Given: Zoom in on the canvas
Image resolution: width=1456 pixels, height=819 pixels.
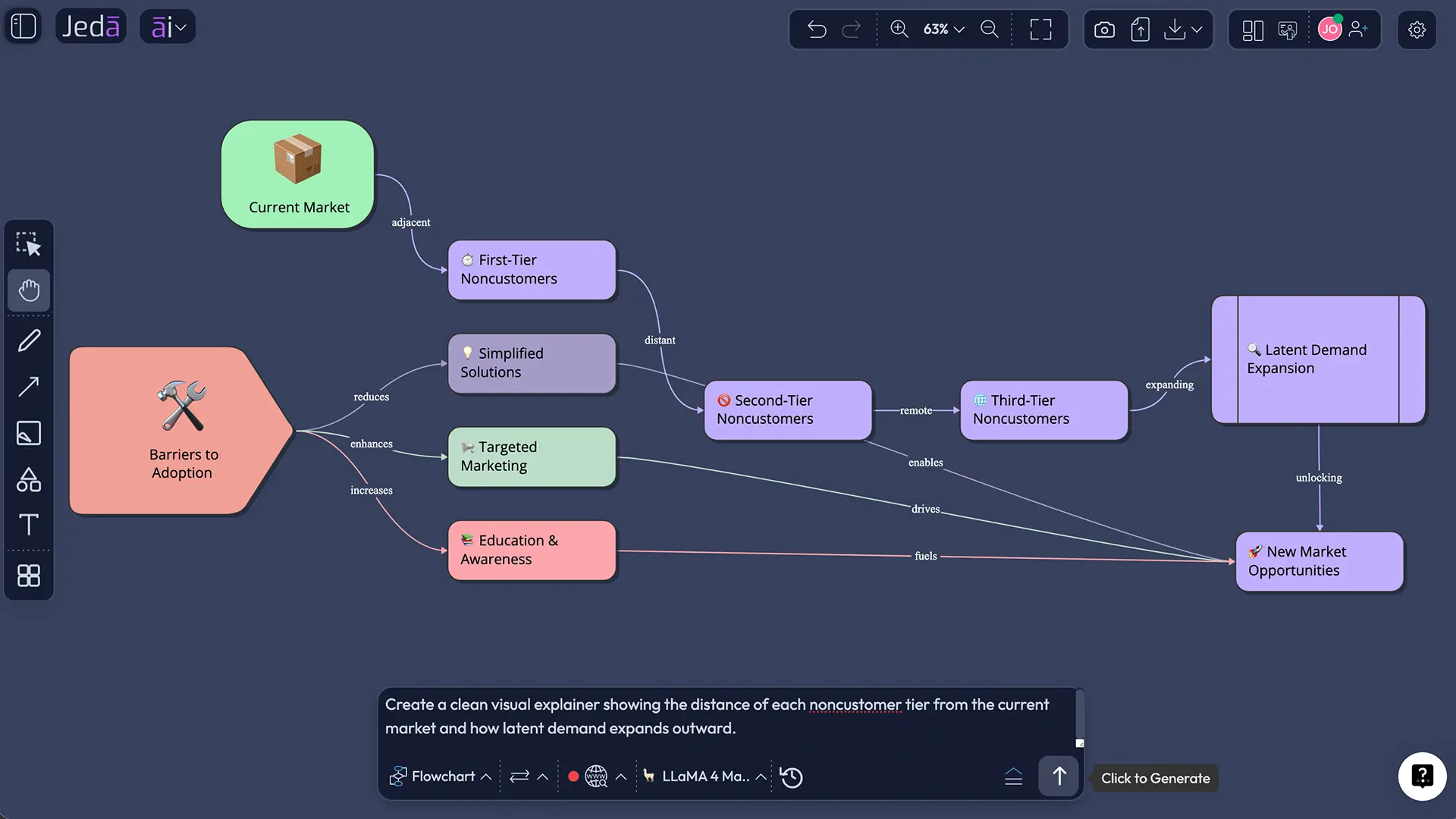Looking at the screenshot, I should (x=899, y=30).
